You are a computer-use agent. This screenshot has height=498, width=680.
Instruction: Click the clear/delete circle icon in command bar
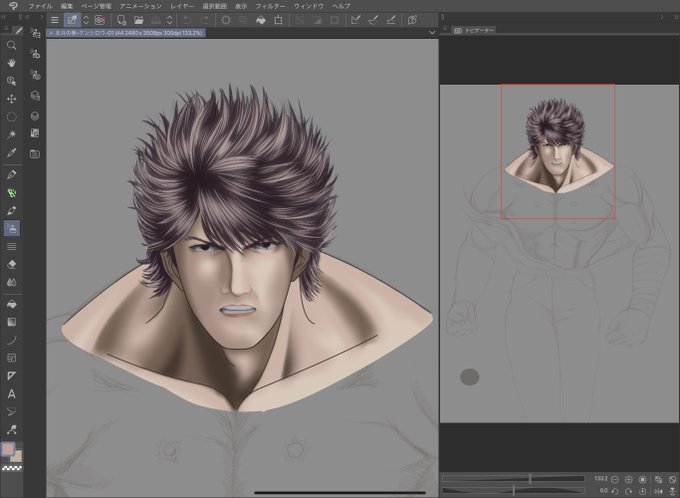click(x=226, y=20)
